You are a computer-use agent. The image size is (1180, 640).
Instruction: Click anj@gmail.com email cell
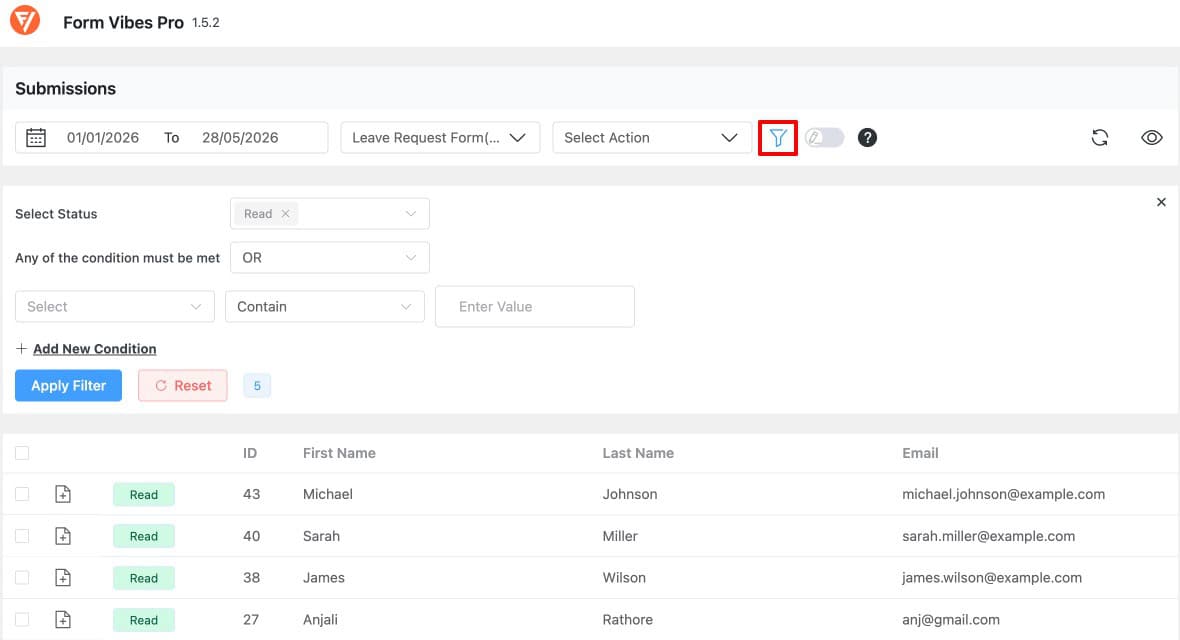click(950, 620)
